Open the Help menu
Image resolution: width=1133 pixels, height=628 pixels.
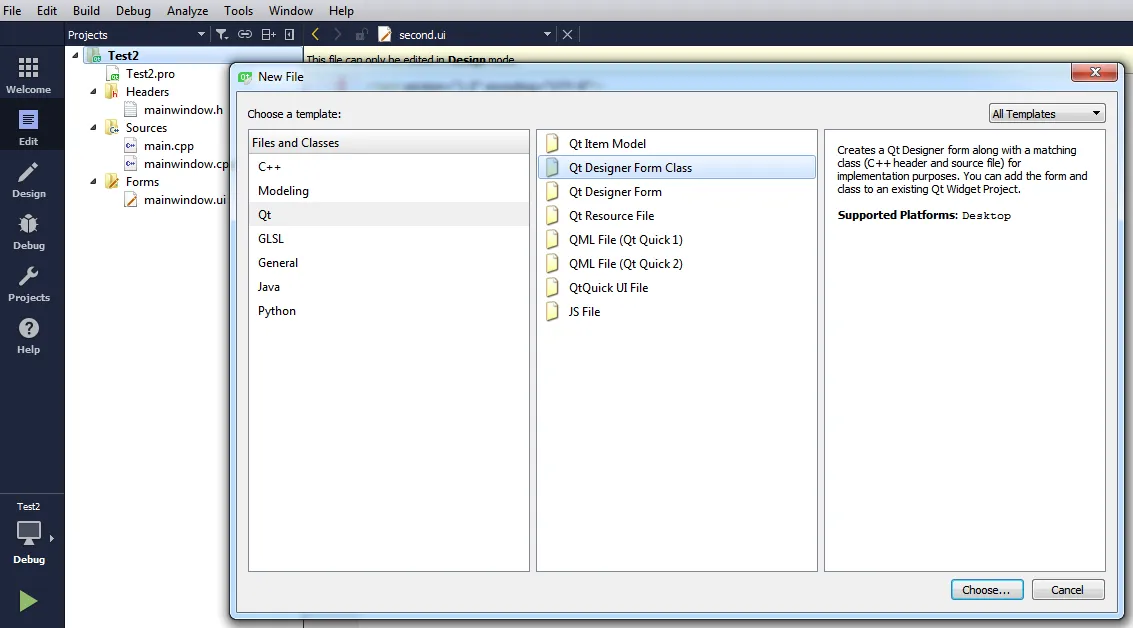[341, 11]
